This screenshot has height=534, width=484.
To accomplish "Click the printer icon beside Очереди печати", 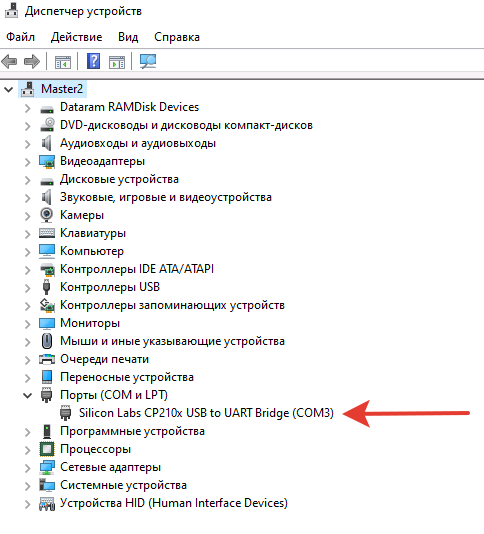I will pyautogui.click(x=47, y=359).
